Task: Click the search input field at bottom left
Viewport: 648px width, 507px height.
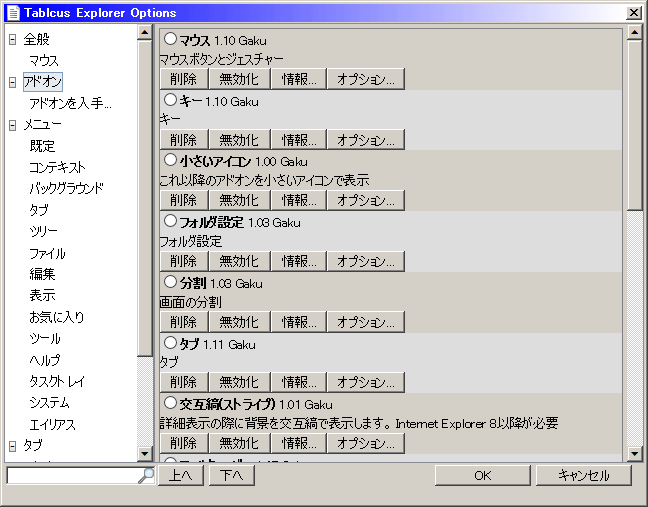Action: (x=70, y=475)
